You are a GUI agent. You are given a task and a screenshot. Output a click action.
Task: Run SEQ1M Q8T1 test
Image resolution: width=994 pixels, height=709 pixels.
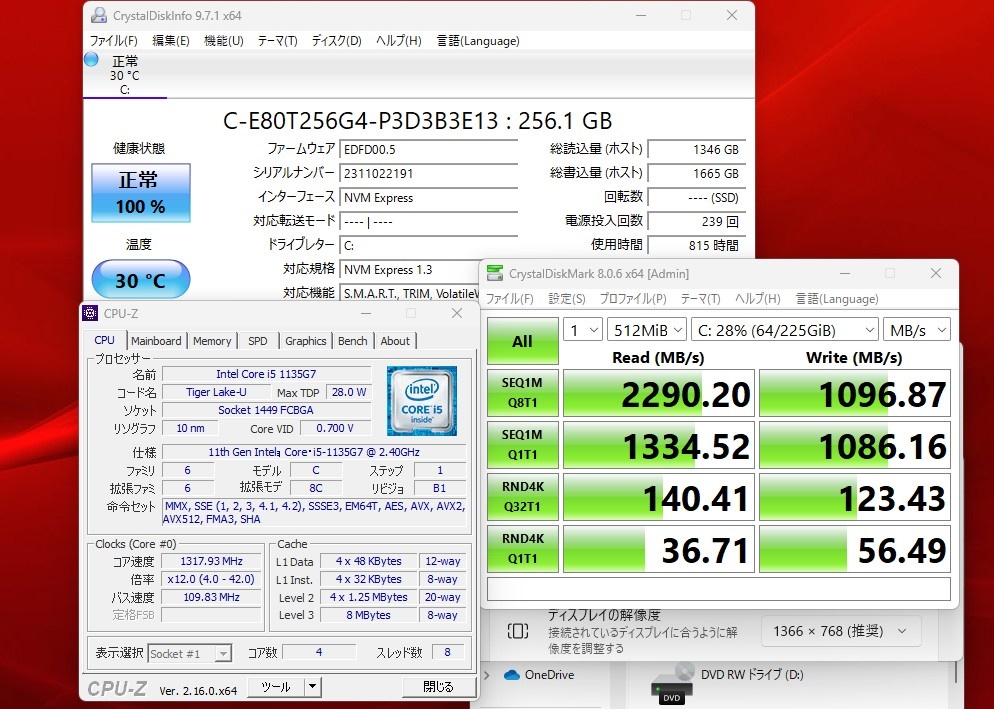point(522,393)
